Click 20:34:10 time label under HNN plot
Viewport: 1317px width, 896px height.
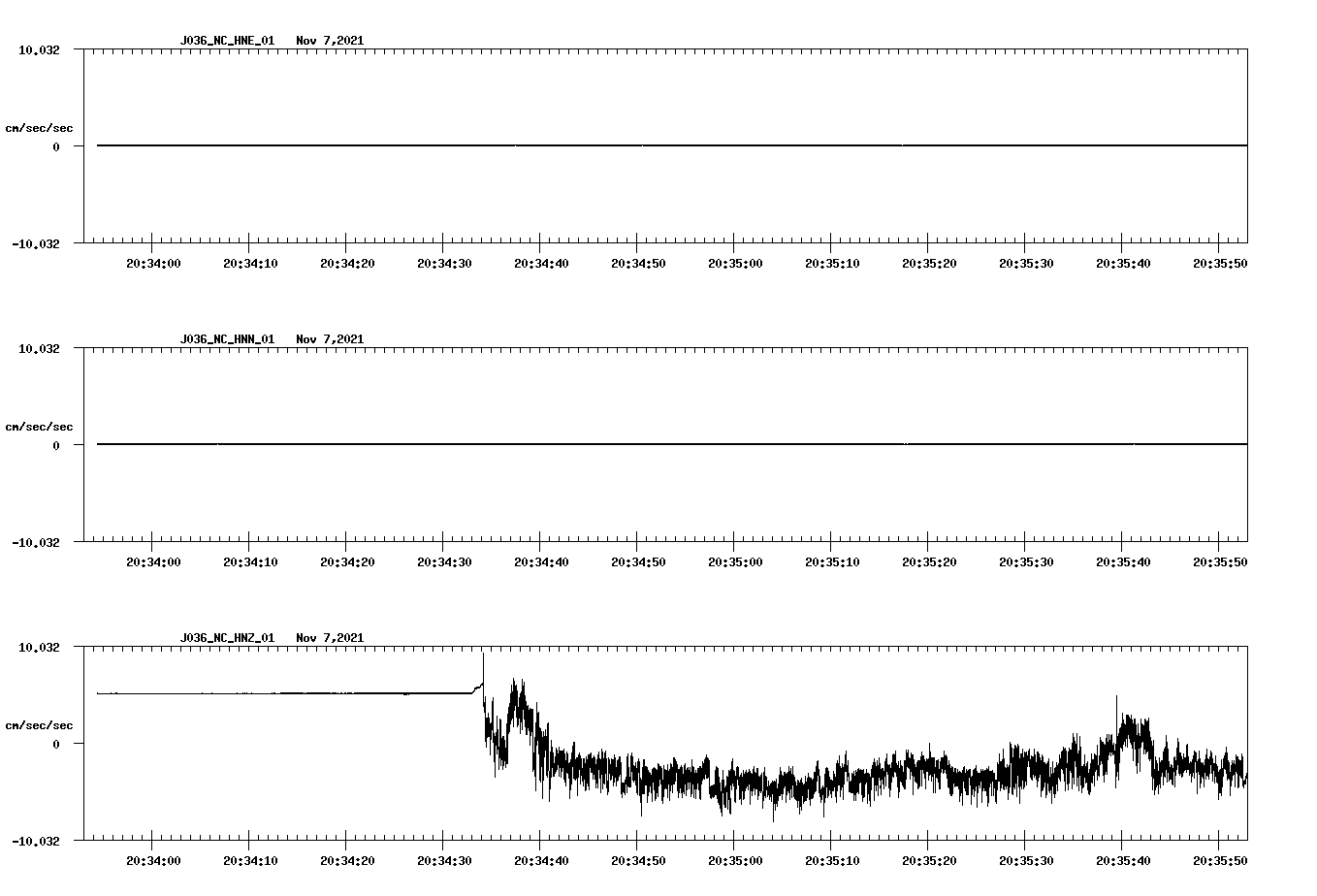(250, 562)
